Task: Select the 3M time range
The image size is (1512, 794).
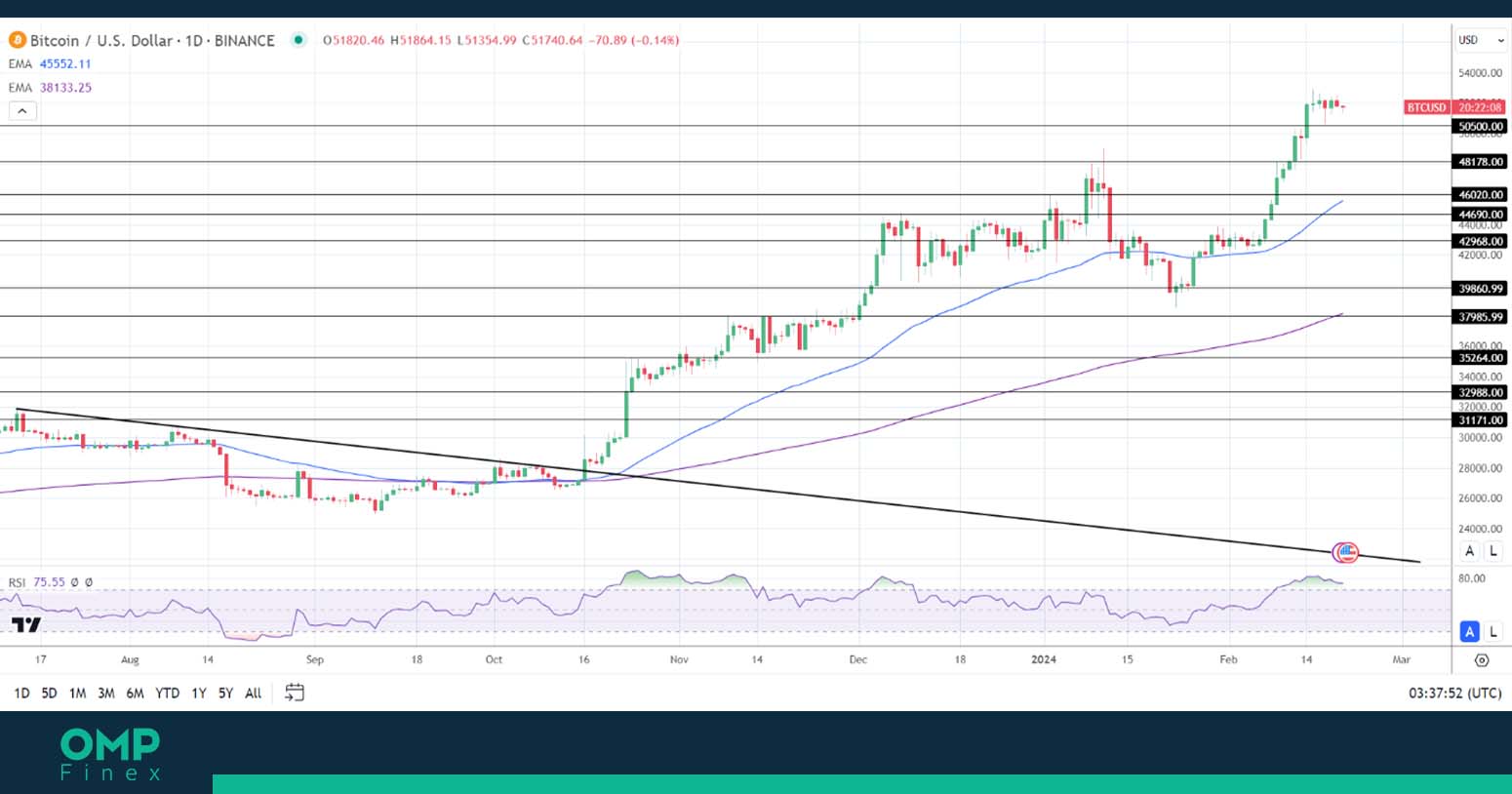Action: pos(105,693)
